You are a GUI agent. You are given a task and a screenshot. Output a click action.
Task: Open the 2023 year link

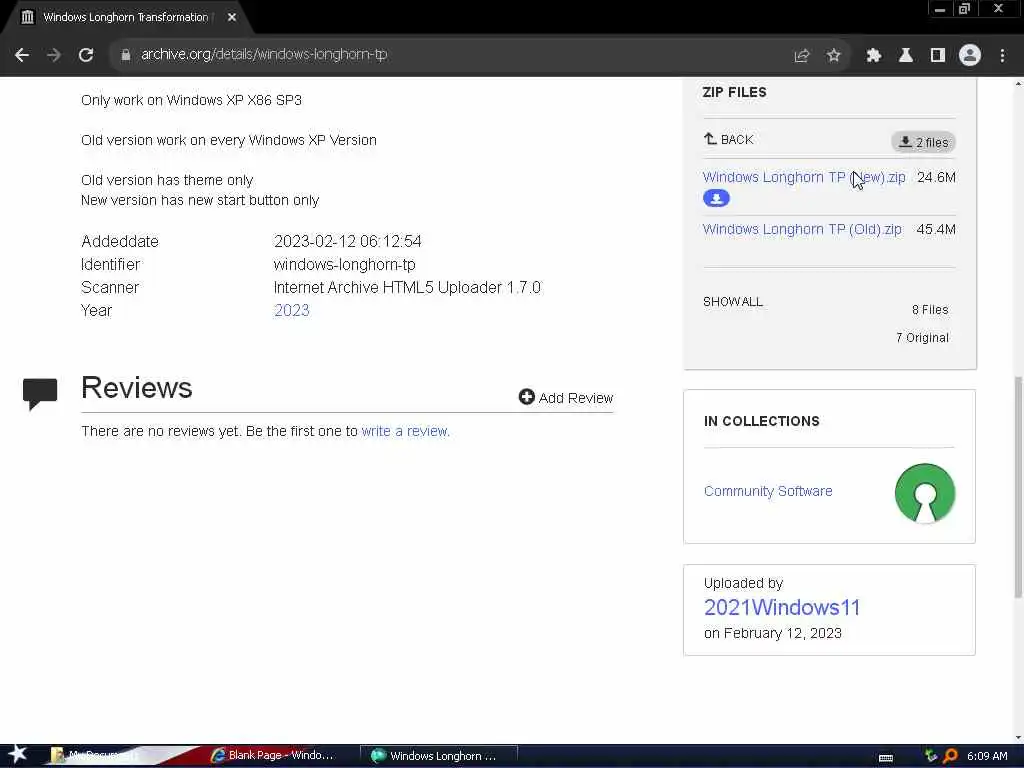pyautogui.click(x=291, y=310)
